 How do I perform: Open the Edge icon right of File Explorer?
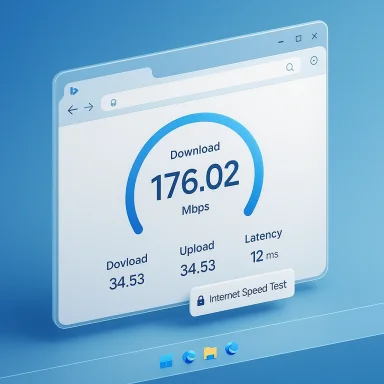(x=231, y=349)
